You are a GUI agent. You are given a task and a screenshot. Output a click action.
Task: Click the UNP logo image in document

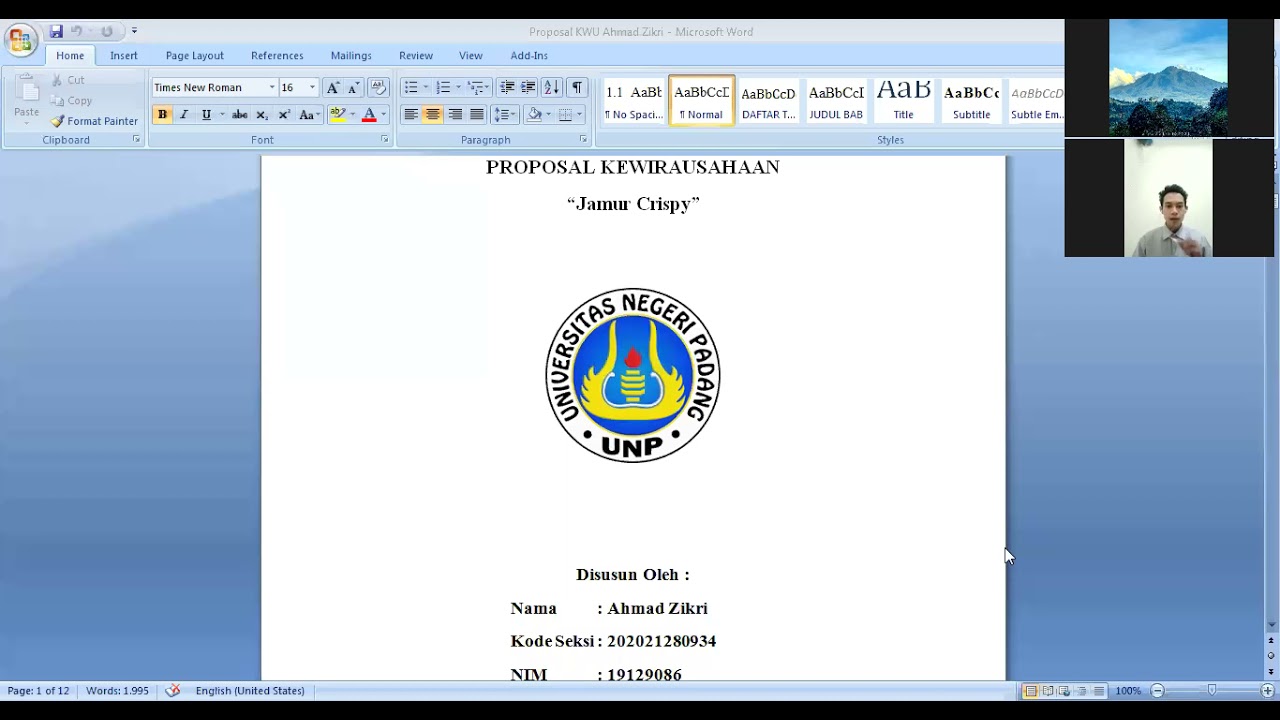(x=633, y=375)
